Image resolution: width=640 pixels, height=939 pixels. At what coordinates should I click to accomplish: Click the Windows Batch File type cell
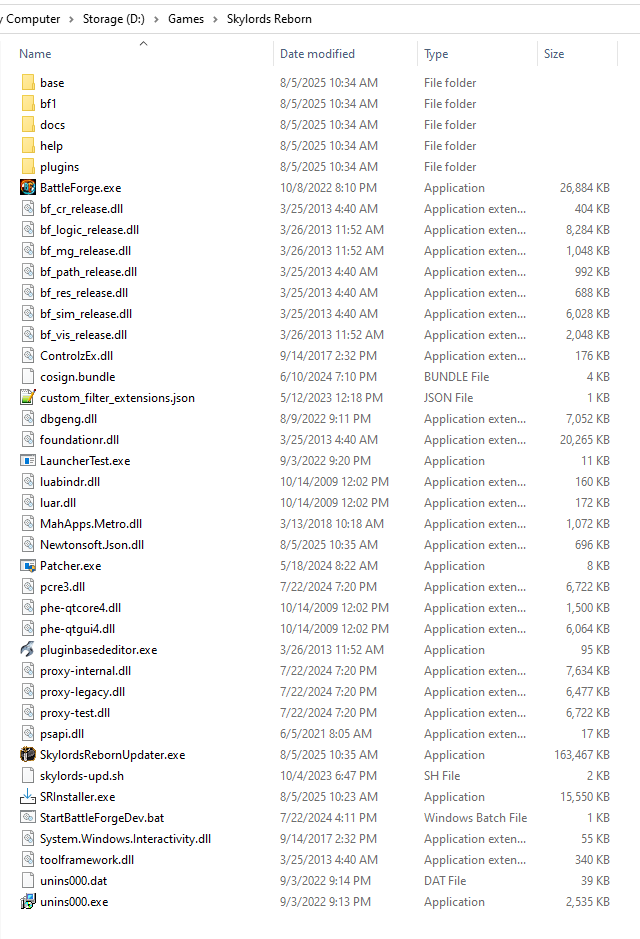point(475,817)
